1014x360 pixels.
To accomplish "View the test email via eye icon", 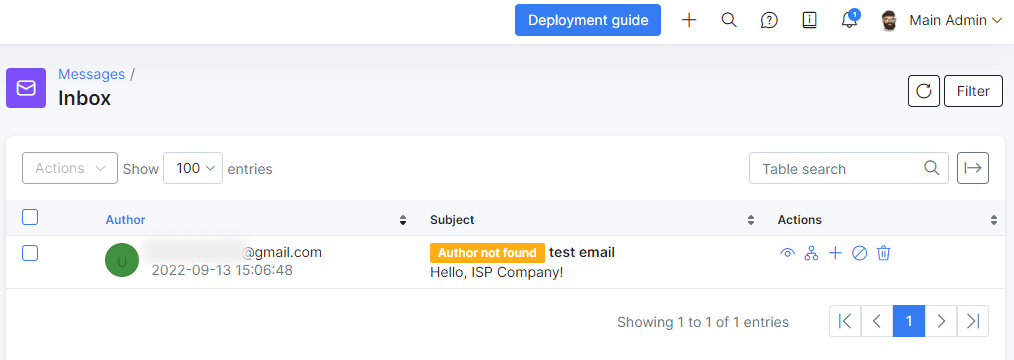I will coord(787,253).
